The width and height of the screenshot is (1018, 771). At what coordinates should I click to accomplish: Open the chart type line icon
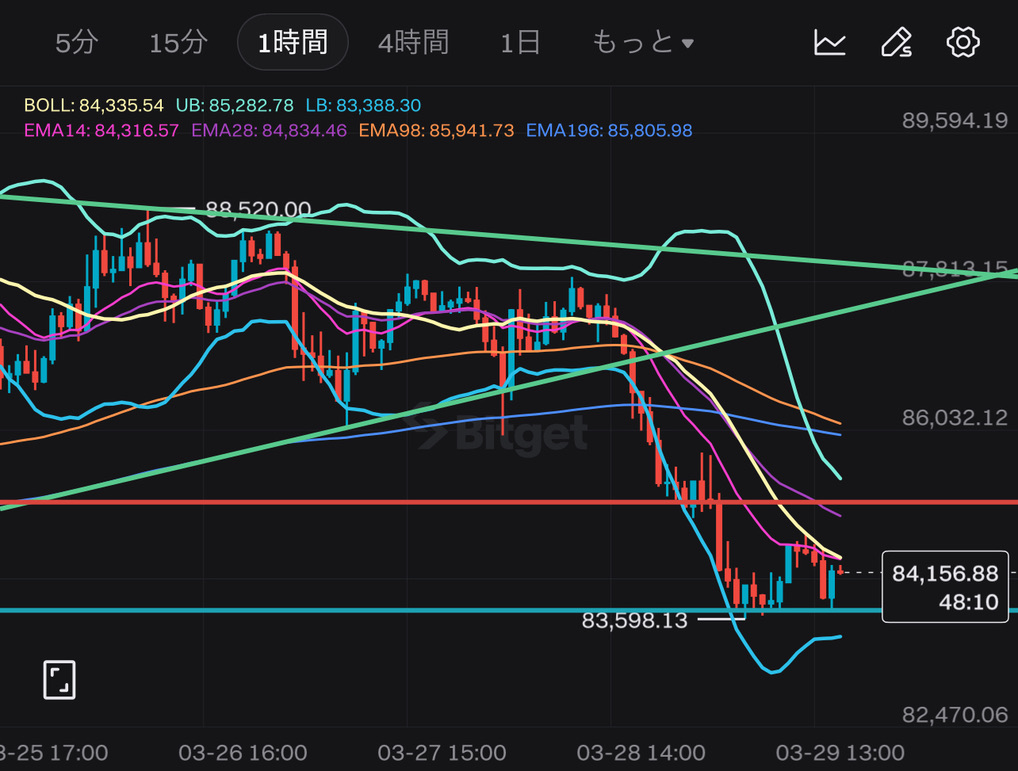pyautogui.click(x=830, y=42)
